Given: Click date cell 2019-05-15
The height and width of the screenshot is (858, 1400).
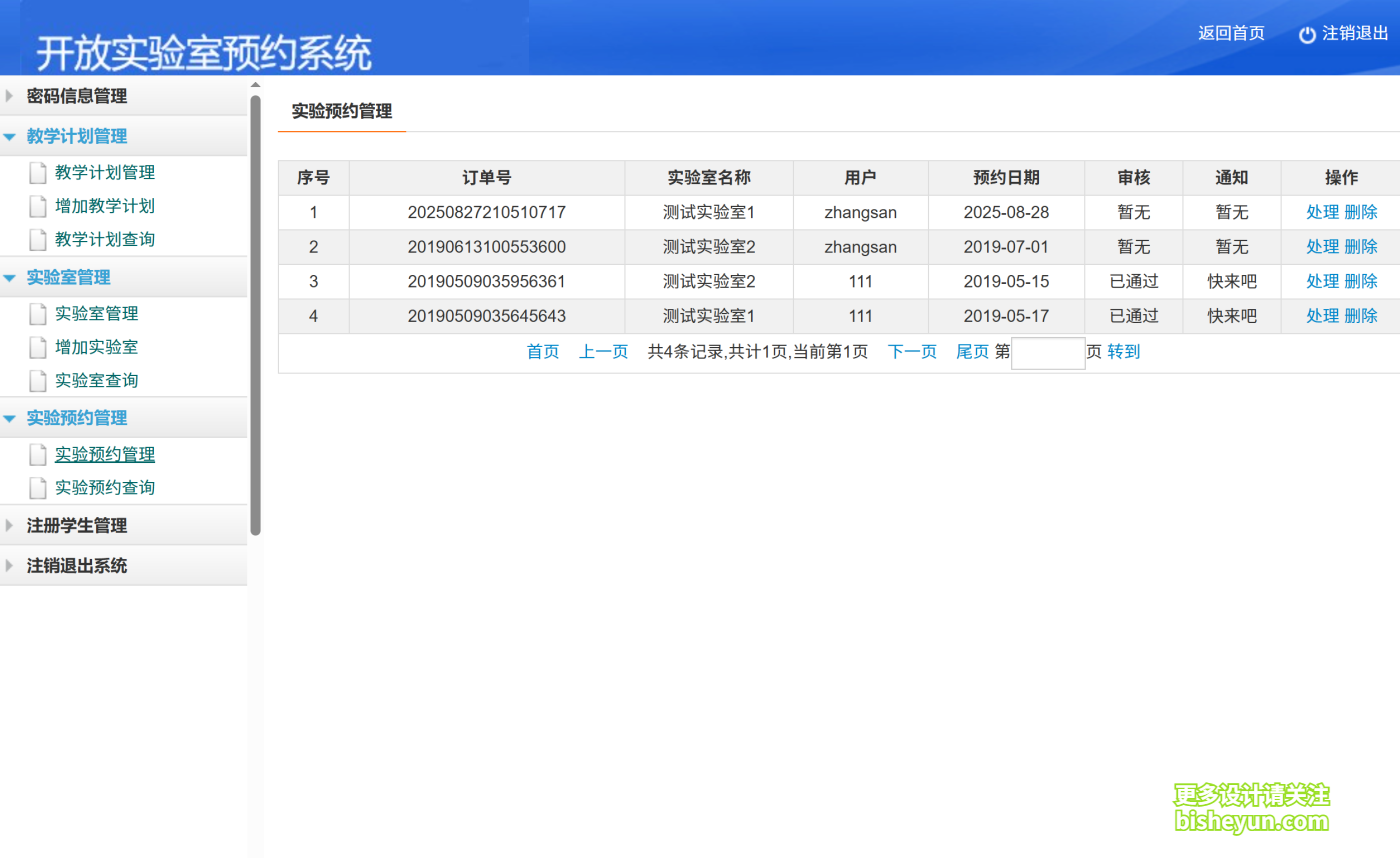Looking at the screenshot, I should tap(1006, 282).
